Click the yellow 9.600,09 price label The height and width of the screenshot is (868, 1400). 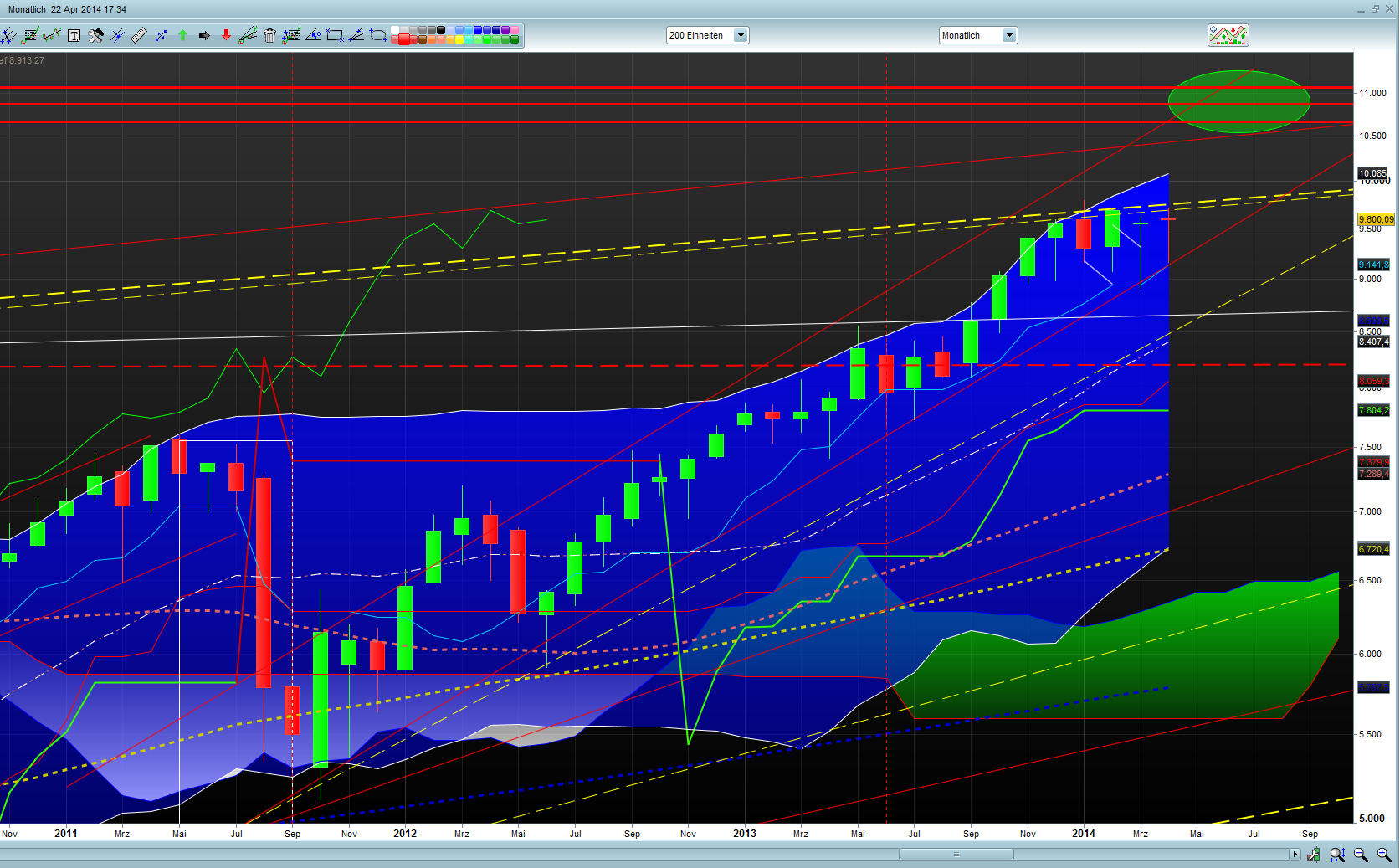(1376, 219)
